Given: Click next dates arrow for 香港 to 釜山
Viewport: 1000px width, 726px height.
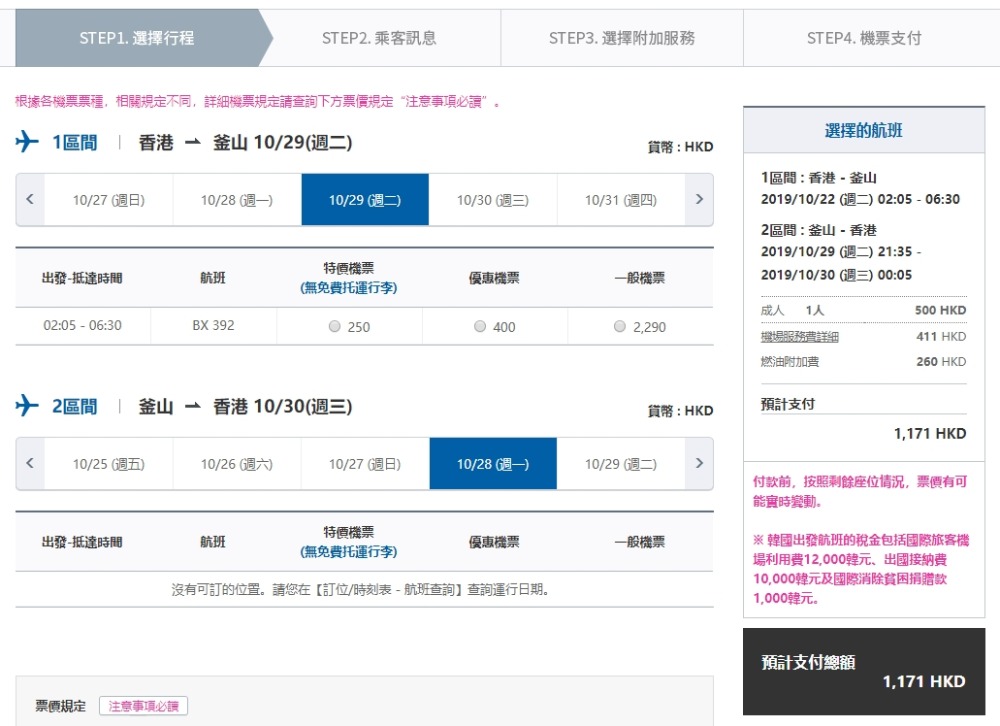Looking at the screenshot, I should pyautogui.click(x=699, y=199).
